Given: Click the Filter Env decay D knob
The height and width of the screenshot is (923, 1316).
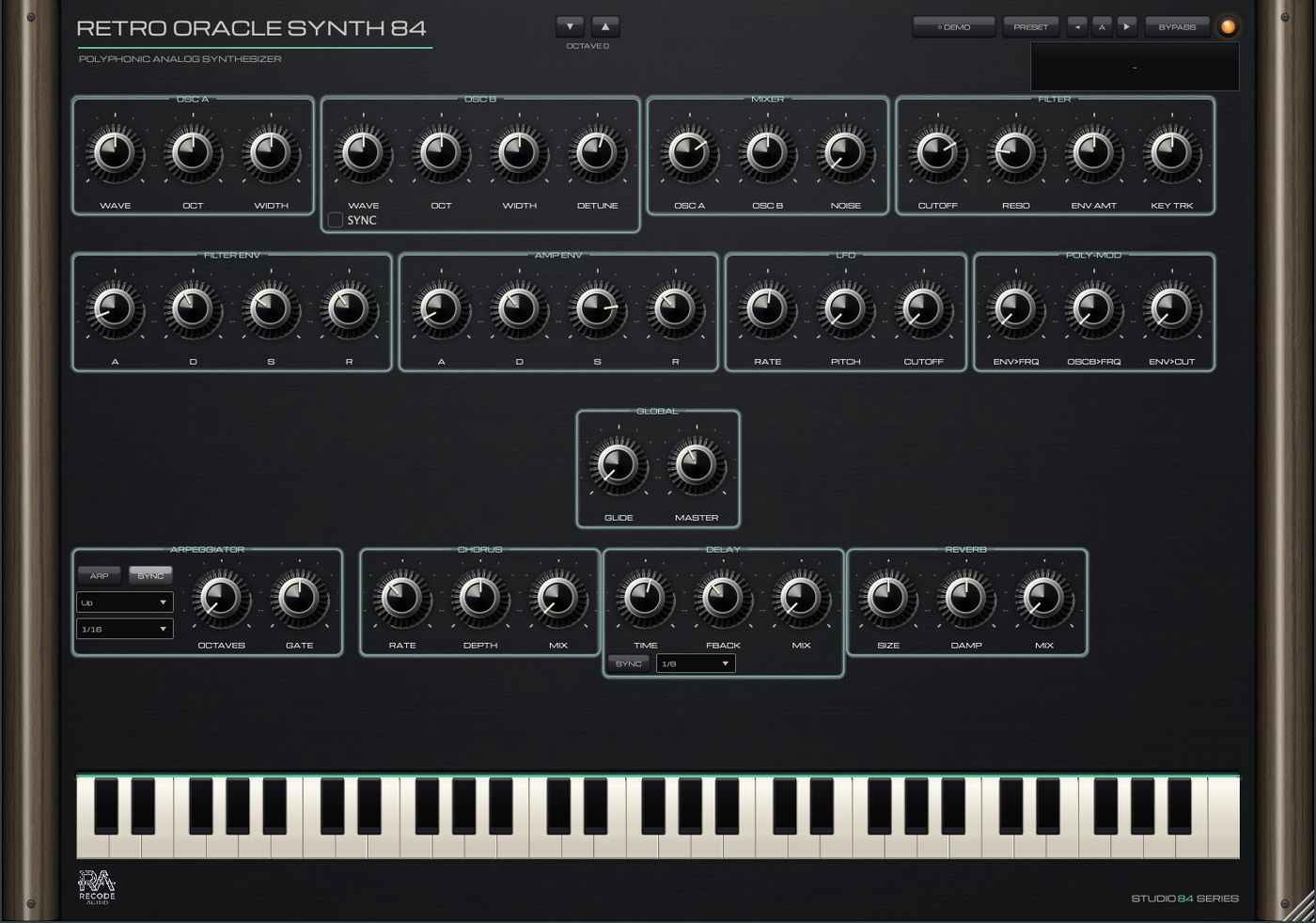Looking at the screenshot, I should coord(193,309).
